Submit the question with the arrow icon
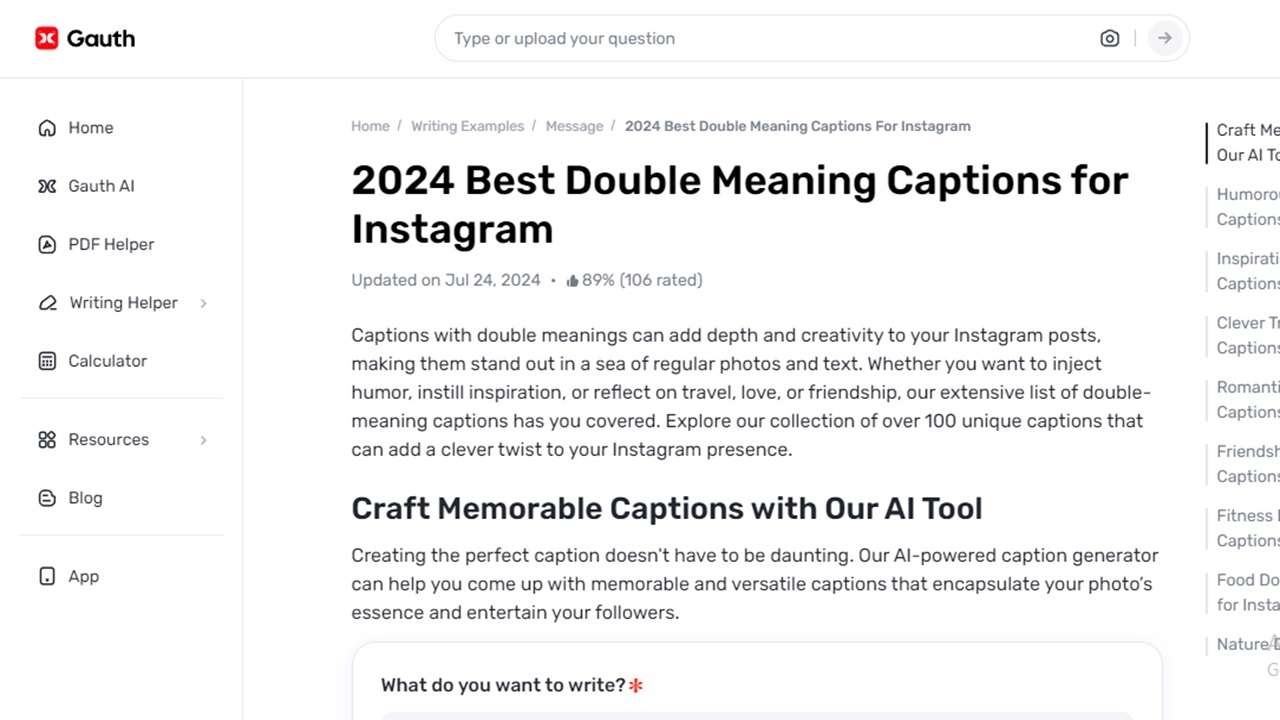 tap(1164, 38)
